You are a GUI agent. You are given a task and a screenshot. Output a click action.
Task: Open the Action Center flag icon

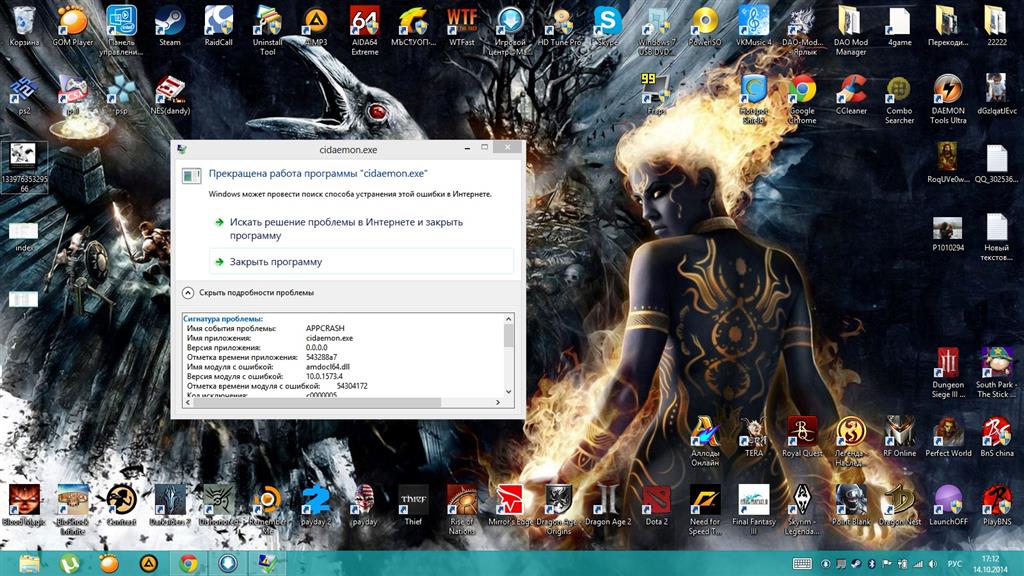tap(887, 564)
